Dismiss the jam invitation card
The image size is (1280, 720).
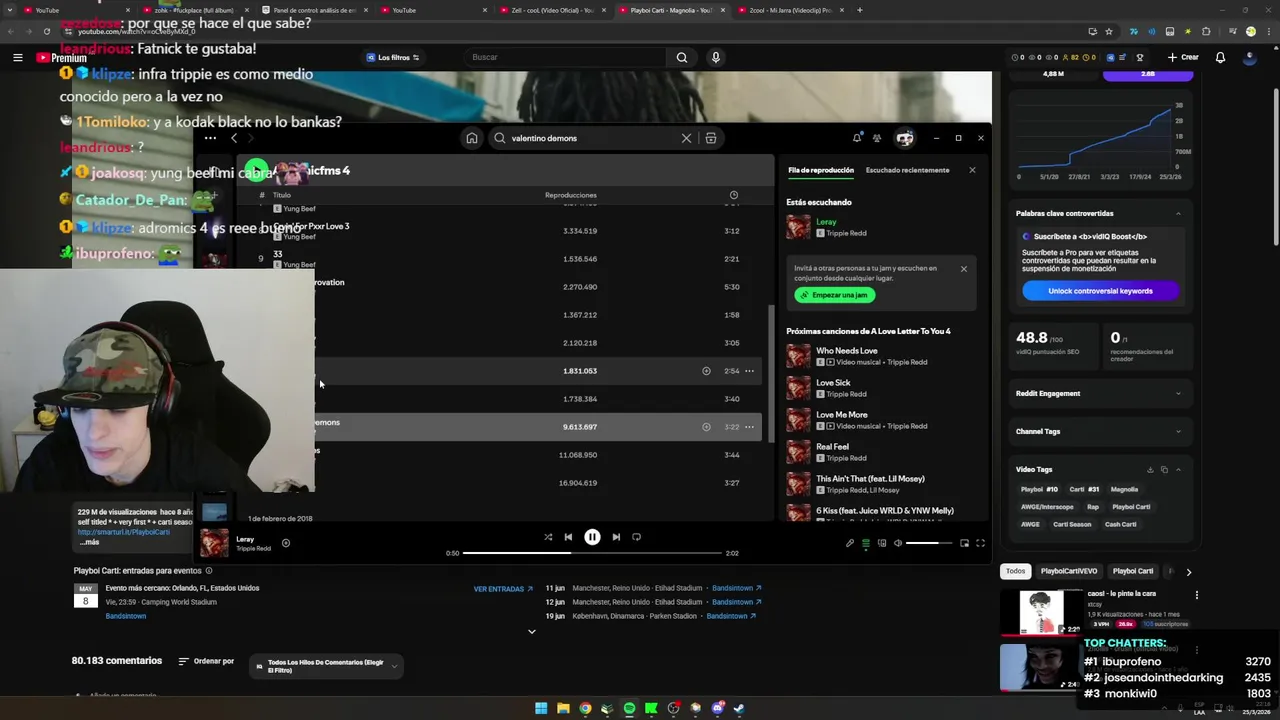pyautogui.click(x=964, y=269)
